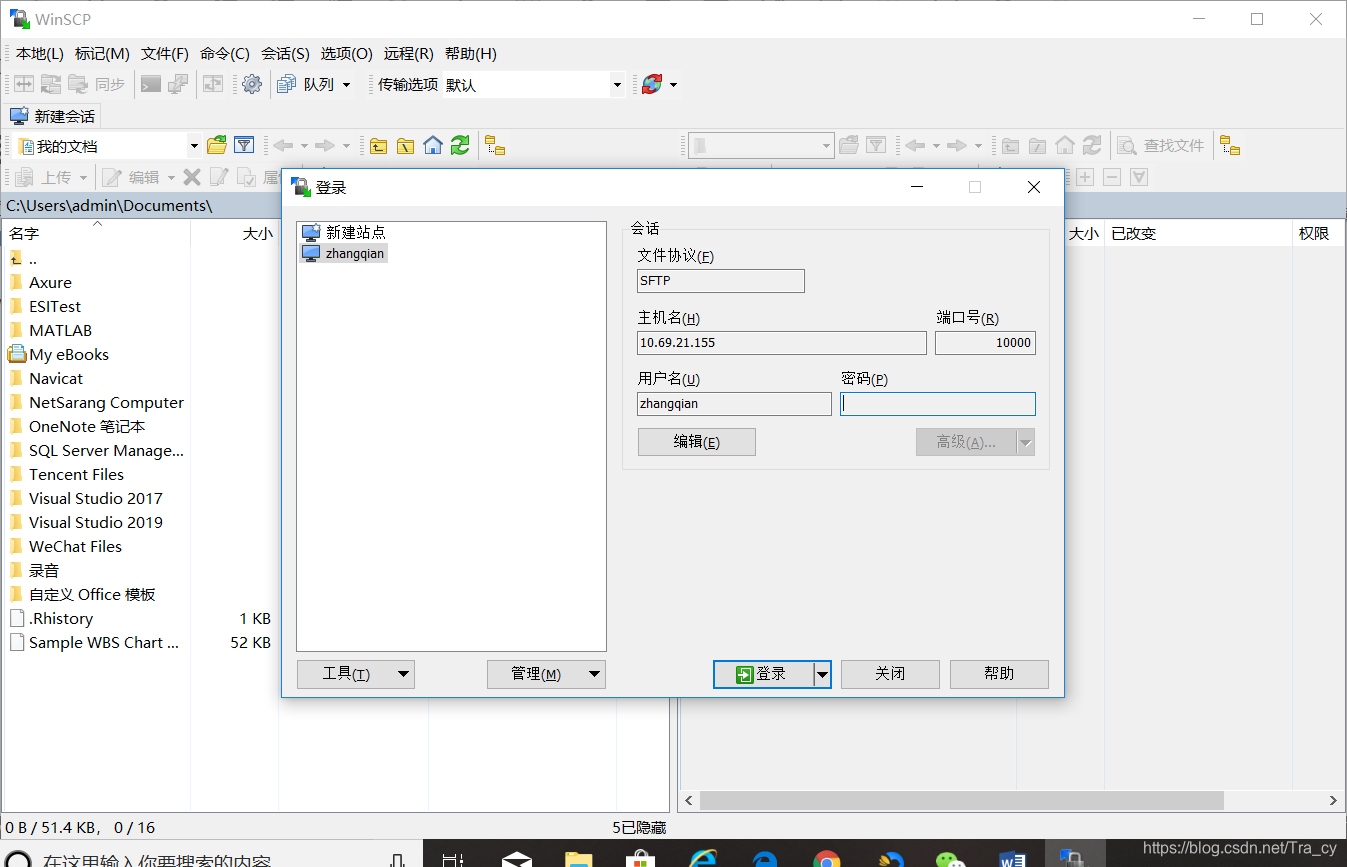
Task: Click the local panel open directory folder icon
Action: [217, 146]
